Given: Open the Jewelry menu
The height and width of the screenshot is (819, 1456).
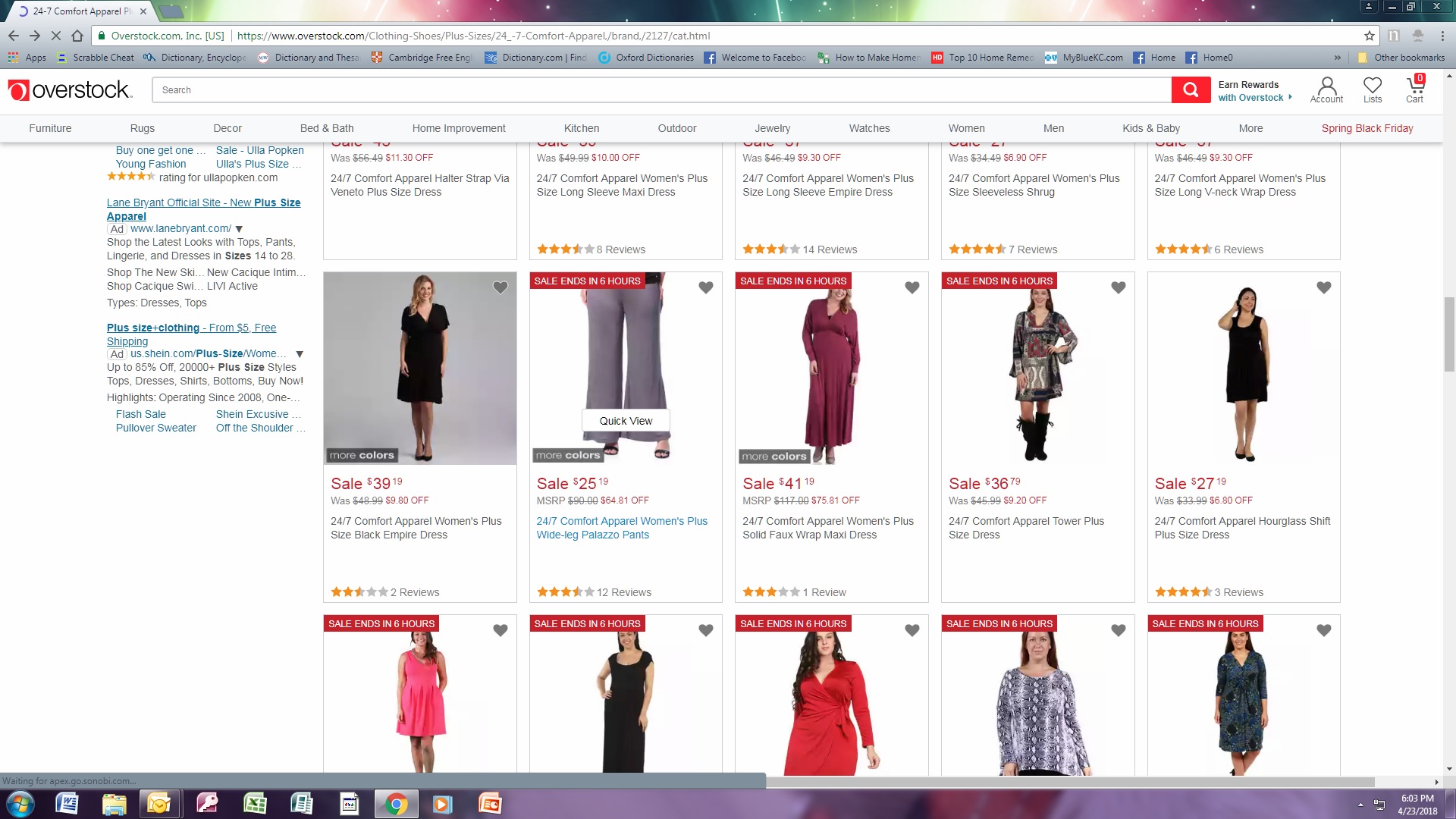Looking at the screenshot, I should point(772,128).
